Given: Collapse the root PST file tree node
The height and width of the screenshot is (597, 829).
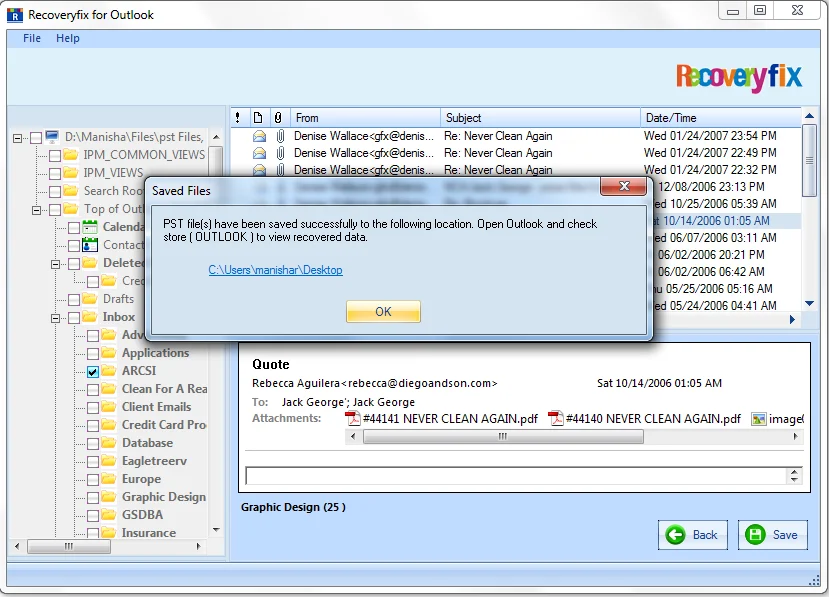Looking at the screenshot, I should pyautogui.click(x=17, y=138).
